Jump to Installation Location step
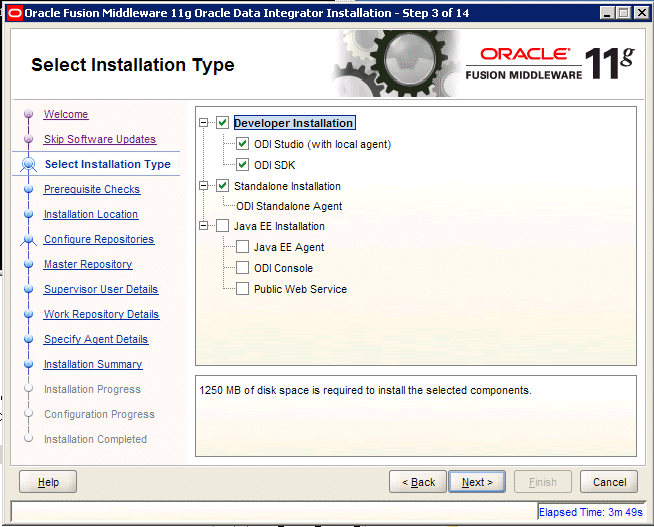 pos(91,214)
